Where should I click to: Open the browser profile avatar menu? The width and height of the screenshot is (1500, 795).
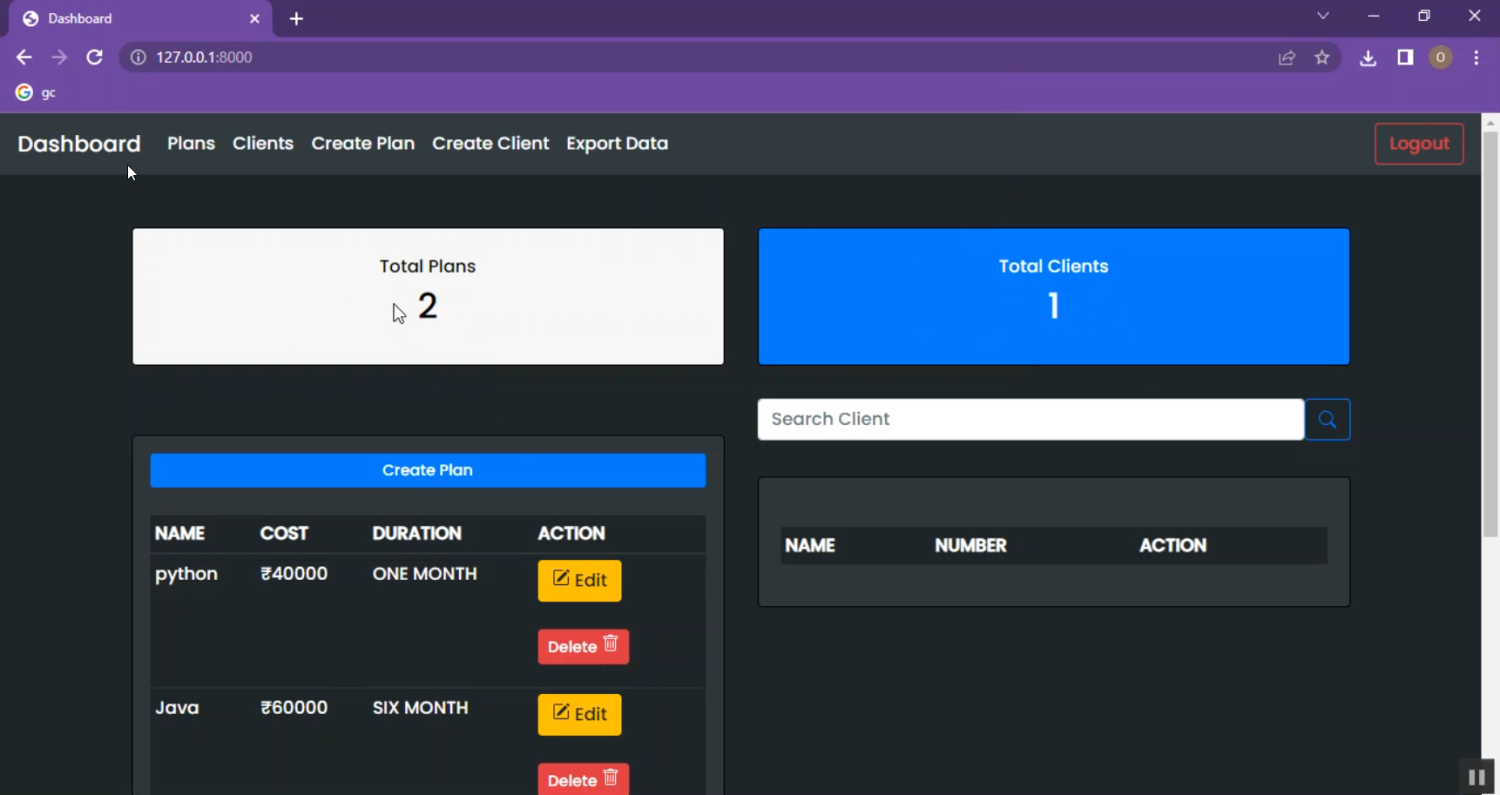tap(1440, 58)
